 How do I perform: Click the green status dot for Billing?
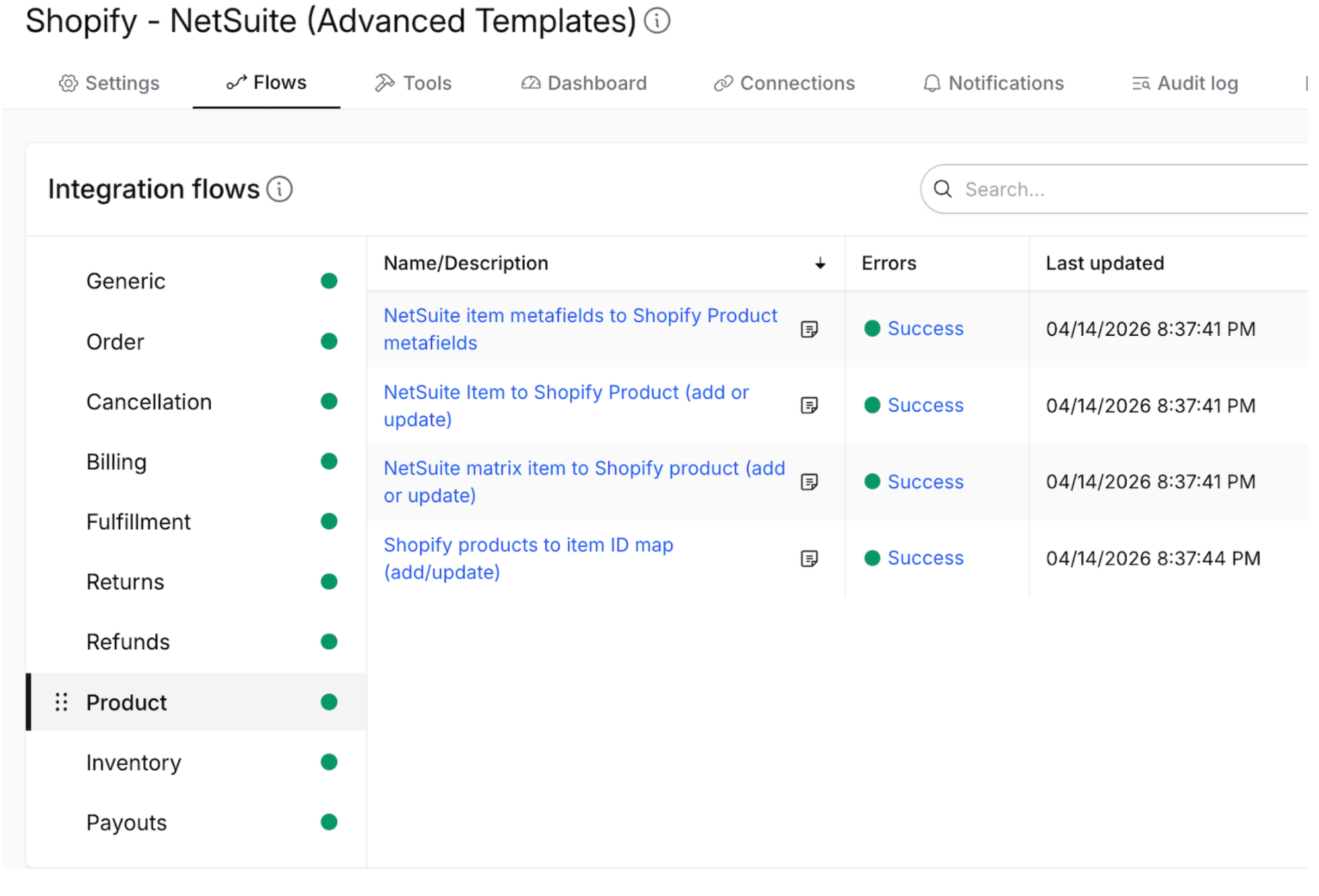pyautogui.click(x=329, y=461)
